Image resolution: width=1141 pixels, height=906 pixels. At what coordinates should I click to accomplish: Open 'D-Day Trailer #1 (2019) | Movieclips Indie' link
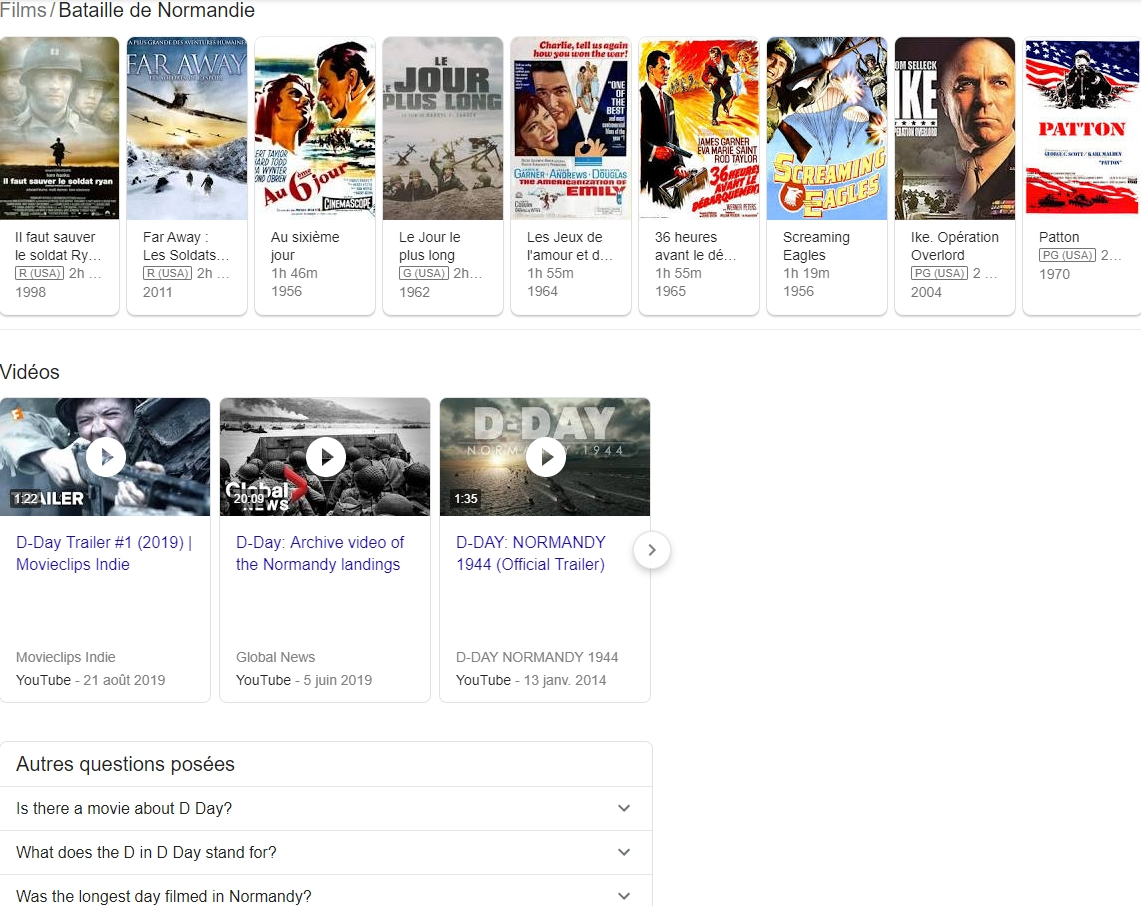(x=104, y=553)
